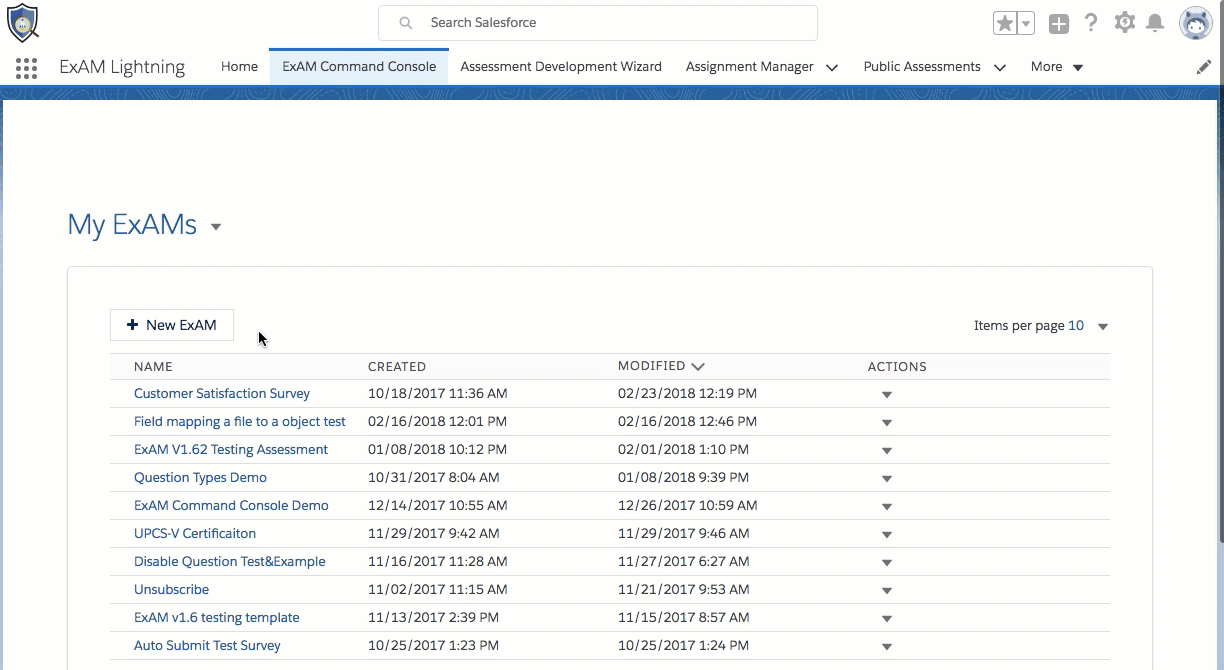1224x670 pixels.
Task: Click the ExAM shield logo
Action: (22, 22)
